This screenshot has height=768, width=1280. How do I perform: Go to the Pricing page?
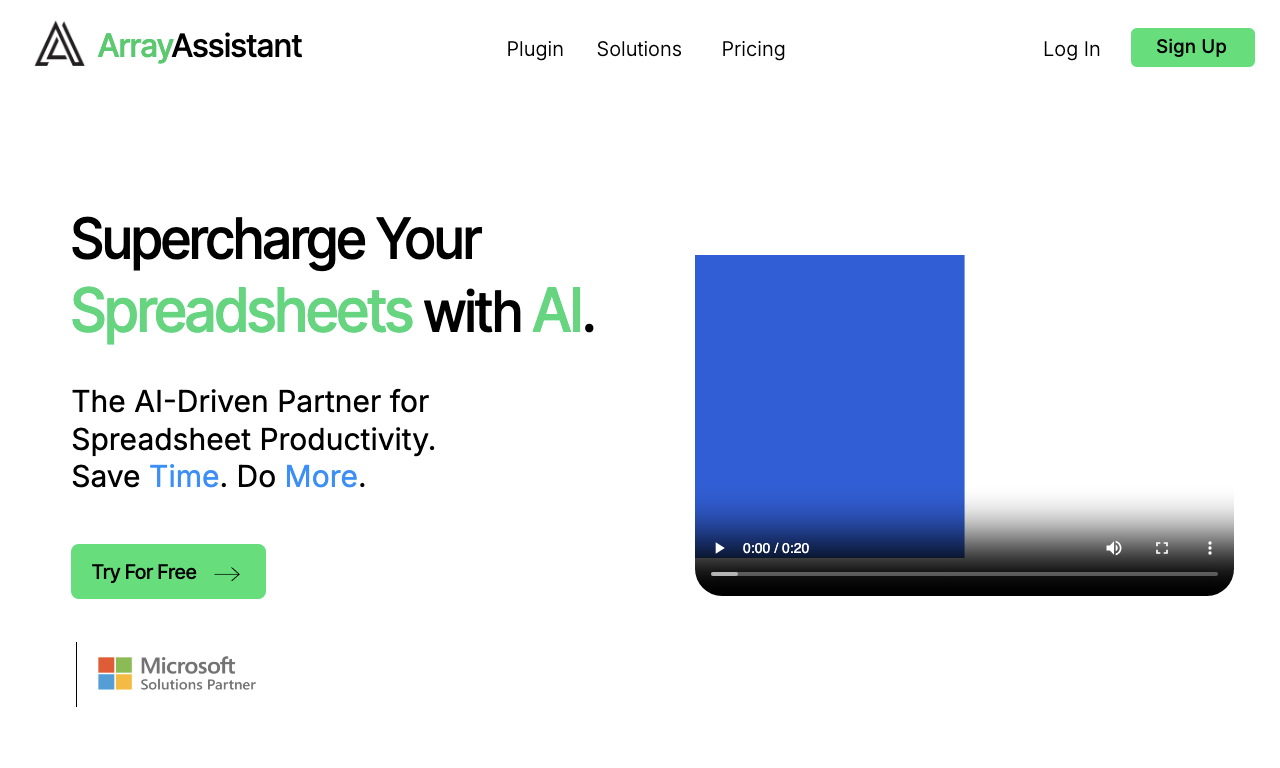[753, 49]
